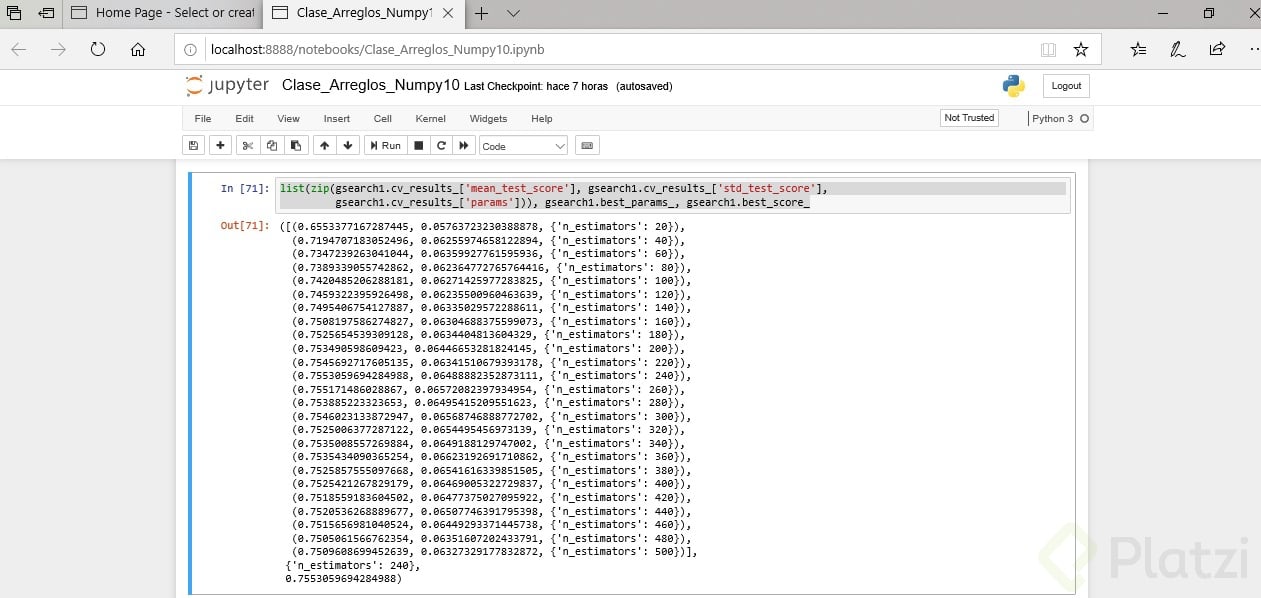Click the share page icon
The height and width of the screenshot is (598, 1261).
(x=1217, y=49)
